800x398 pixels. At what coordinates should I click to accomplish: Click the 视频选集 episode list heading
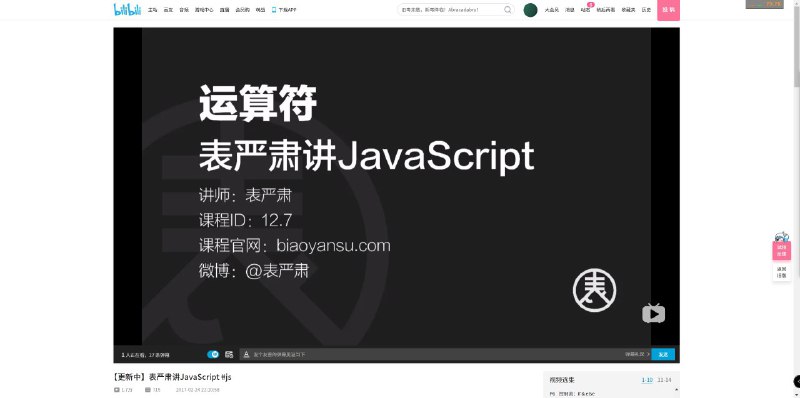(562, 380)
